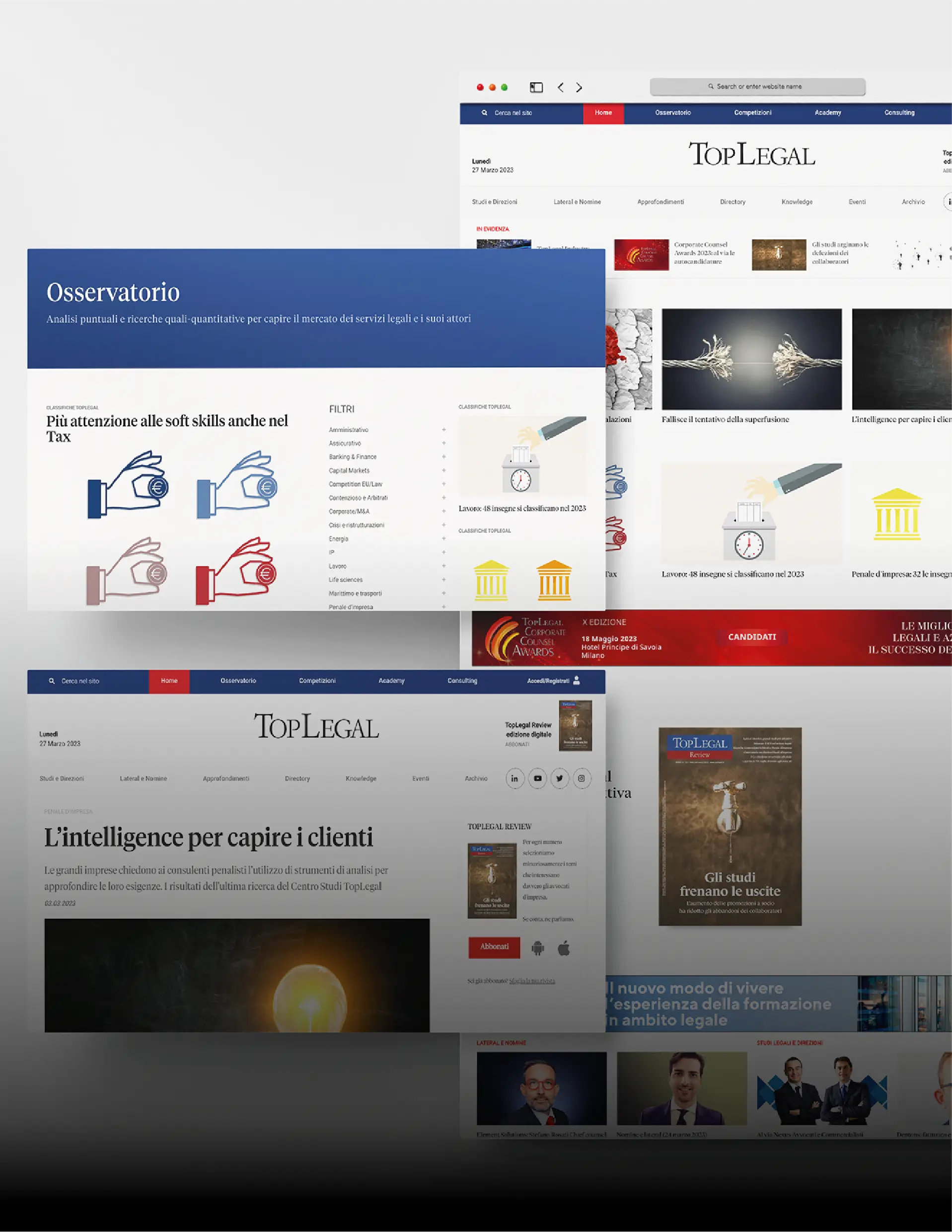Image resolution: width=952 pixels, height=1232 pixels.
Task: Open Academy tab in browser window
Action: coord(827,113)
